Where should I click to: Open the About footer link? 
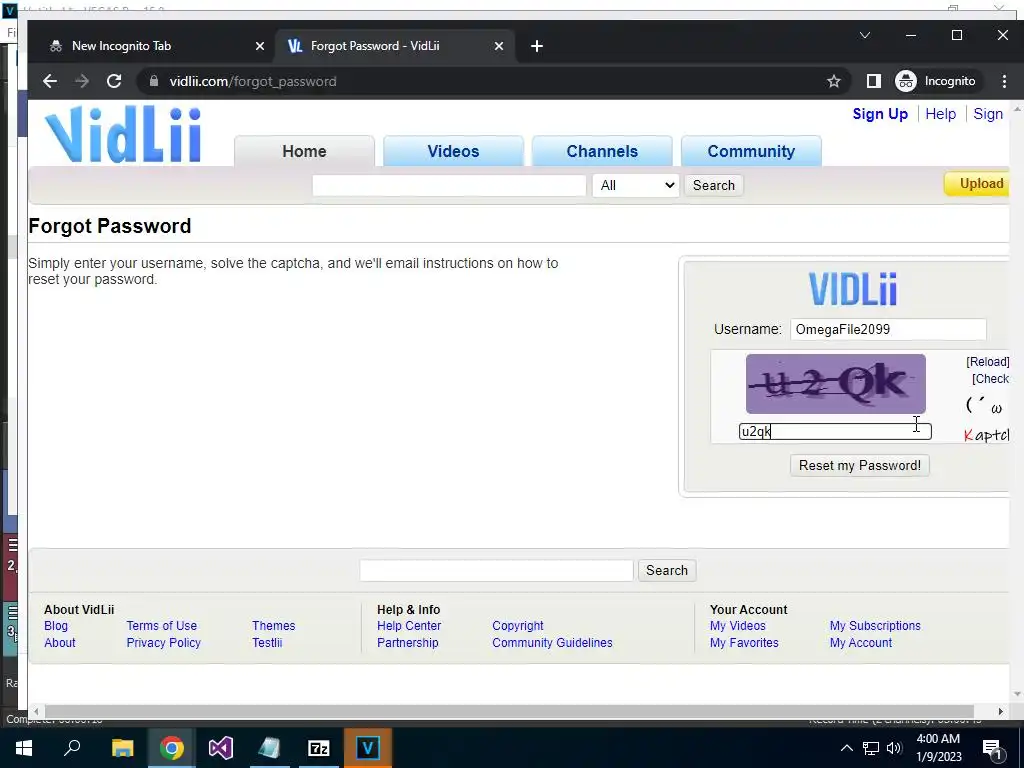59,643
